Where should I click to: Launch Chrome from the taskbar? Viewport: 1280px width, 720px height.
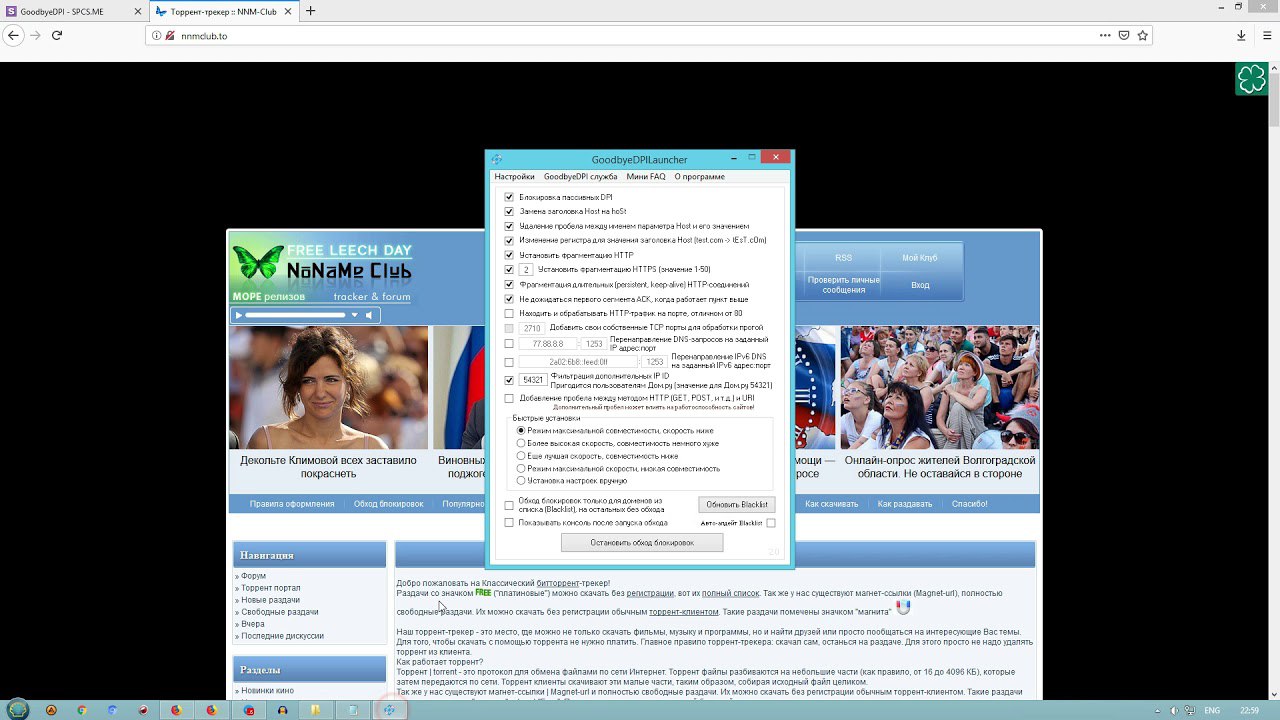tap(82, 710)
